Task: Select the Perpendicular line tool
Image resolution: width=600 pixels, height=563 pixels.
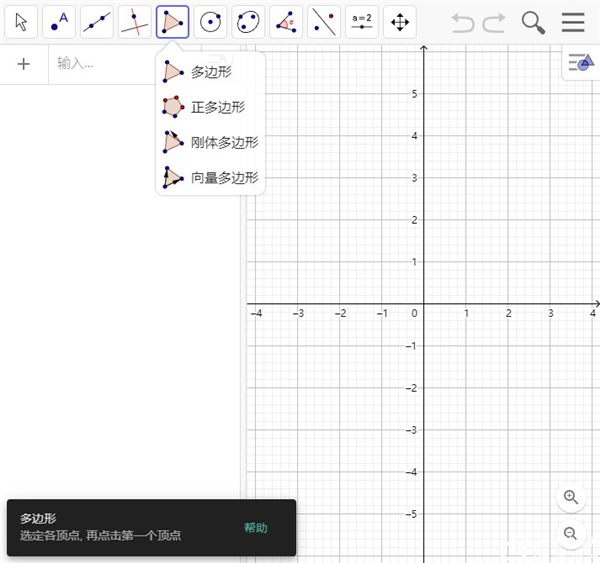Action: pos(135,22)
